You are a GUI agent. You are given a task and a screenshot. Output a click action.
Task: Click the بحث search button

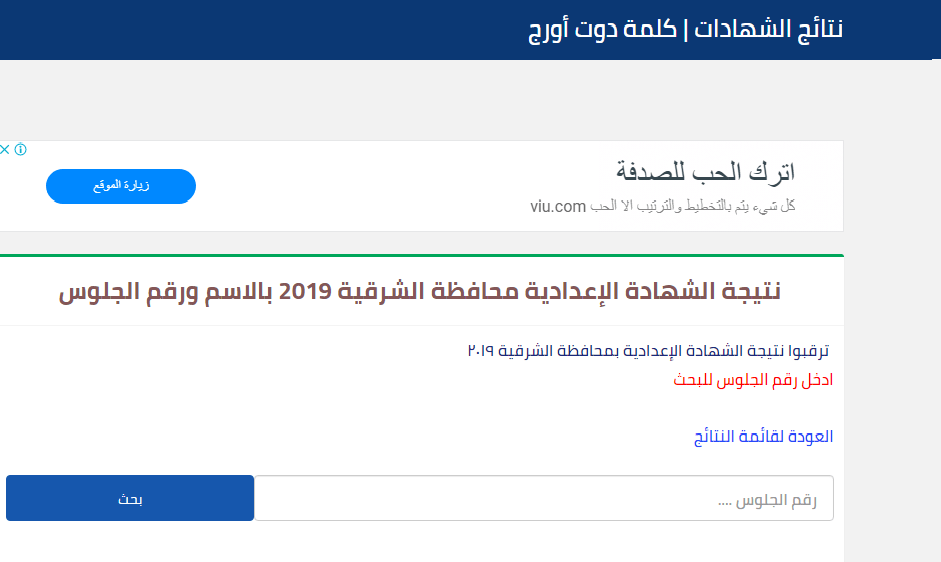pyautogui.click(x=130, y=498)
